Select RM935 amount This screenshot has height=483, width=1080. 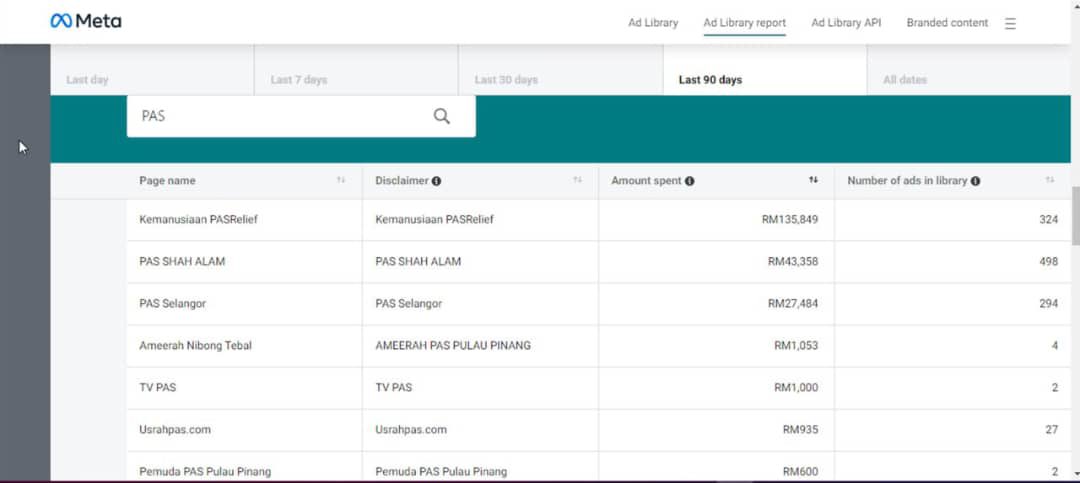tap(800, 429)
